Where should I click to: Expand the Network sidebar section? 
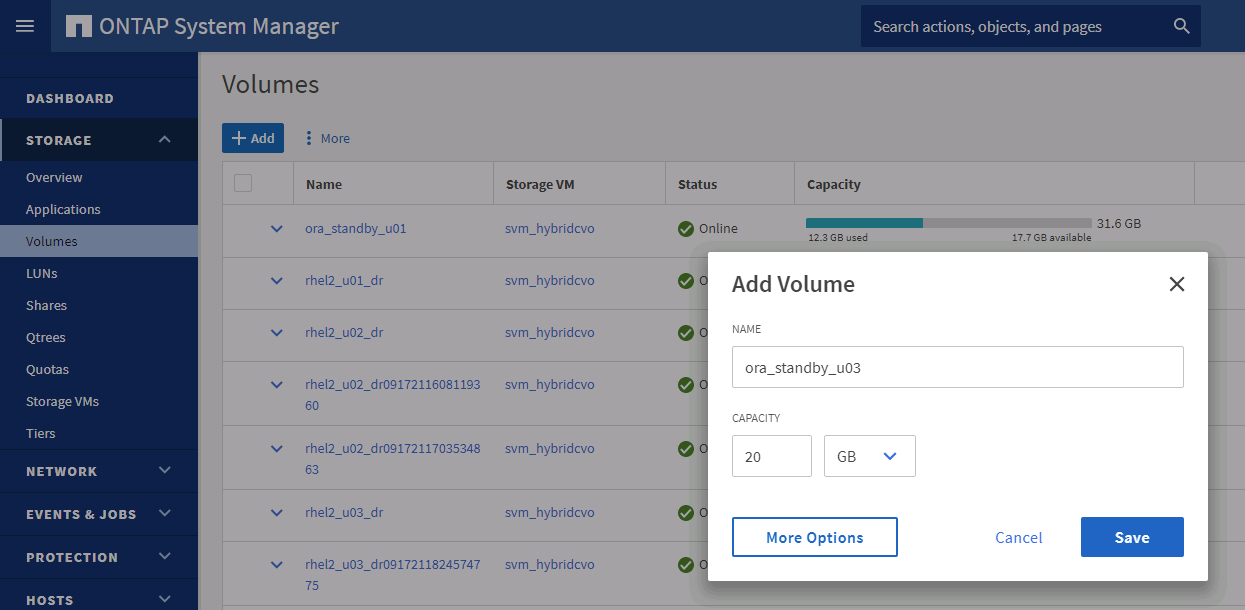click(165, 471)
